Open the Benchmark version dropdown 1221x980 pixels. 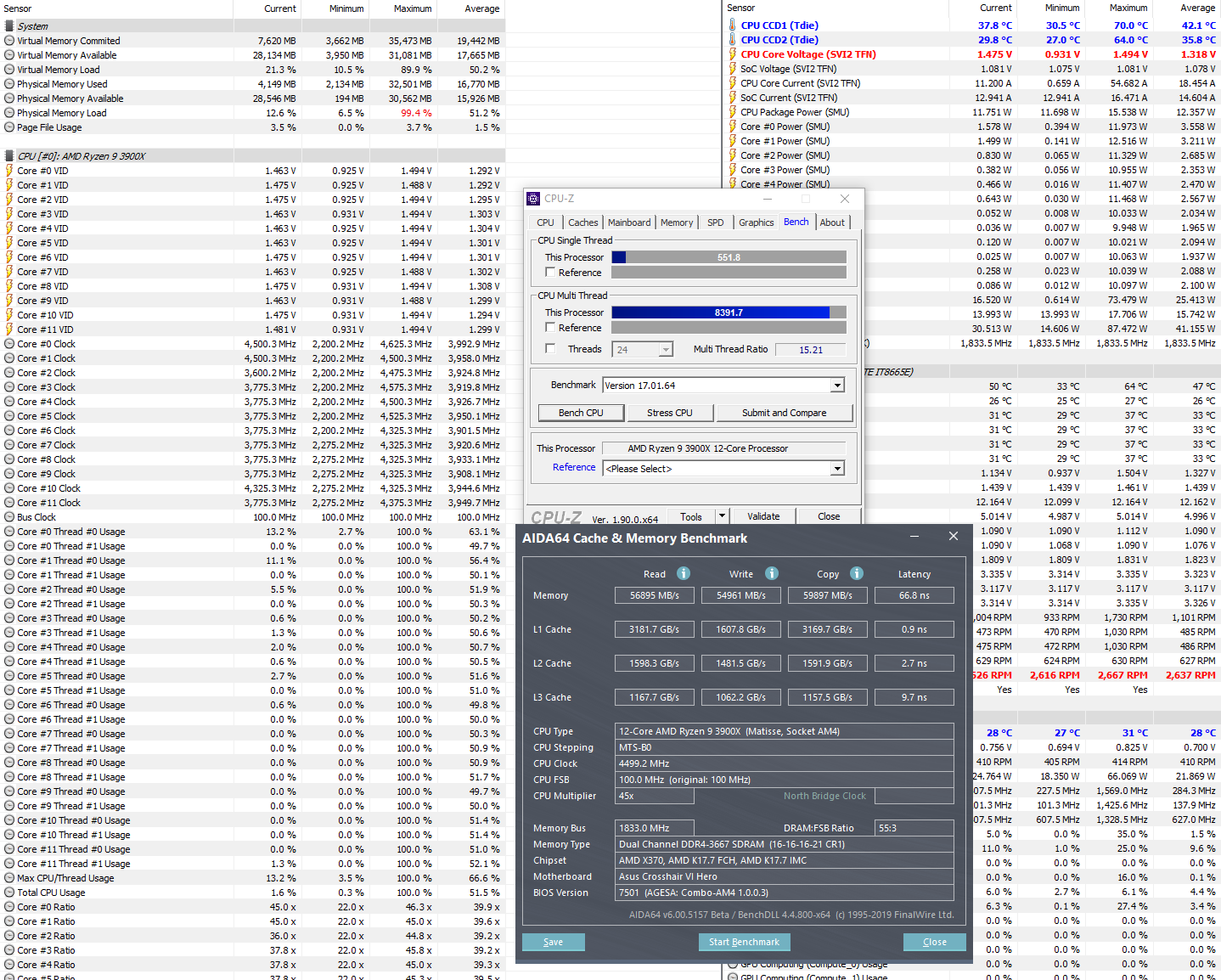(838, 386)
